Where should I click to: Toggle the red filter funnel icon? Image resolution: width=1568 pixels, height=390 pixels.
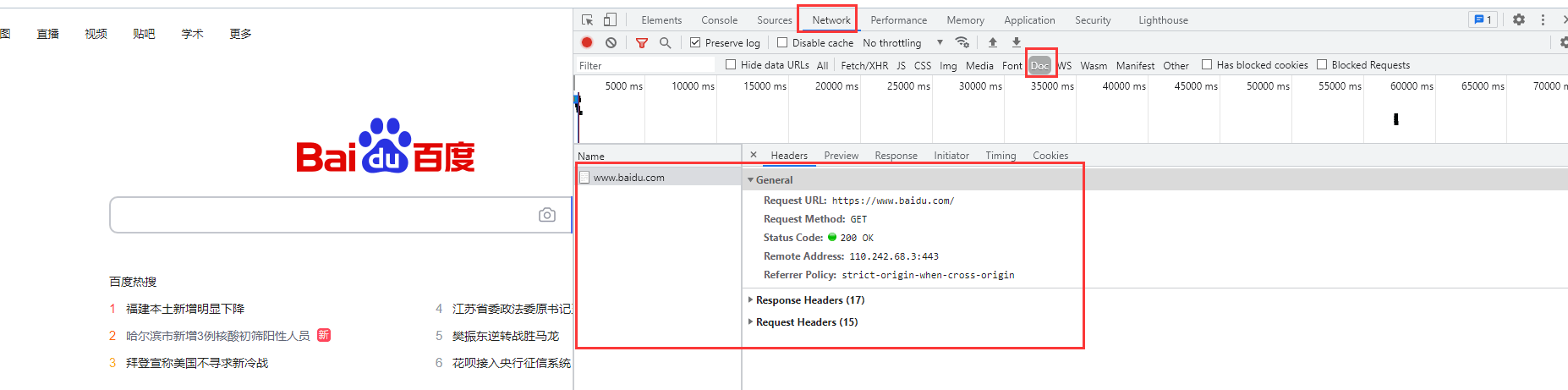pos(642,42)
